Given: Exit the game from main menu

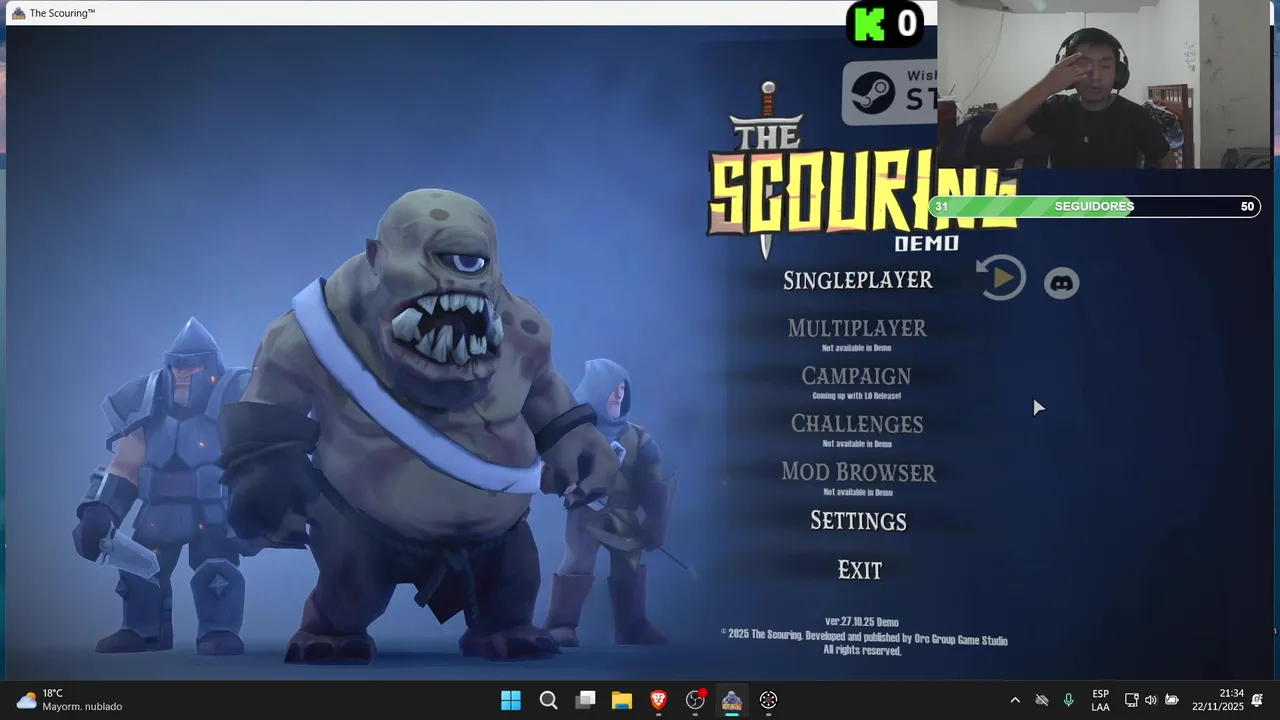Looking at the screenshot, I should pos(860,570).
